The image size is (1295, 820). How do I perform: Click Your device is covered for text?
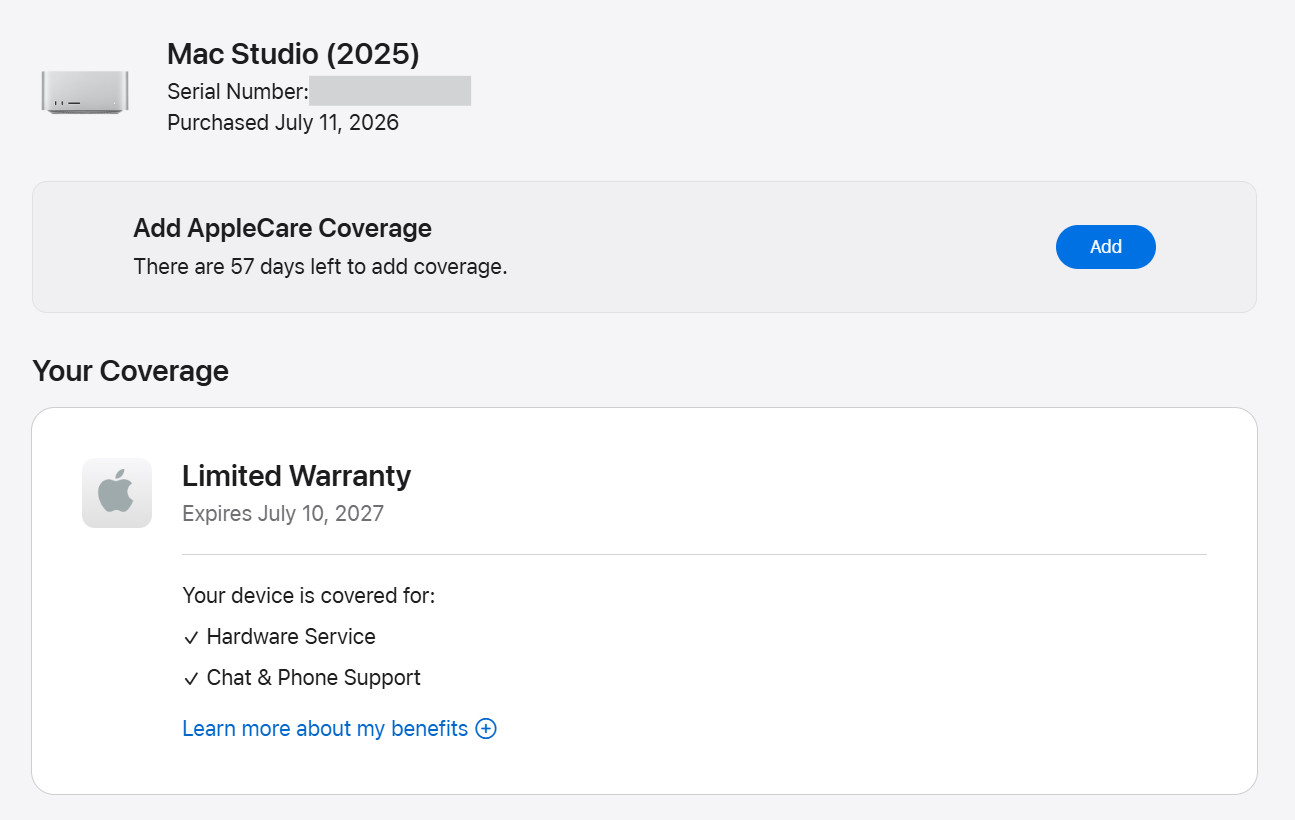[309, 596]
